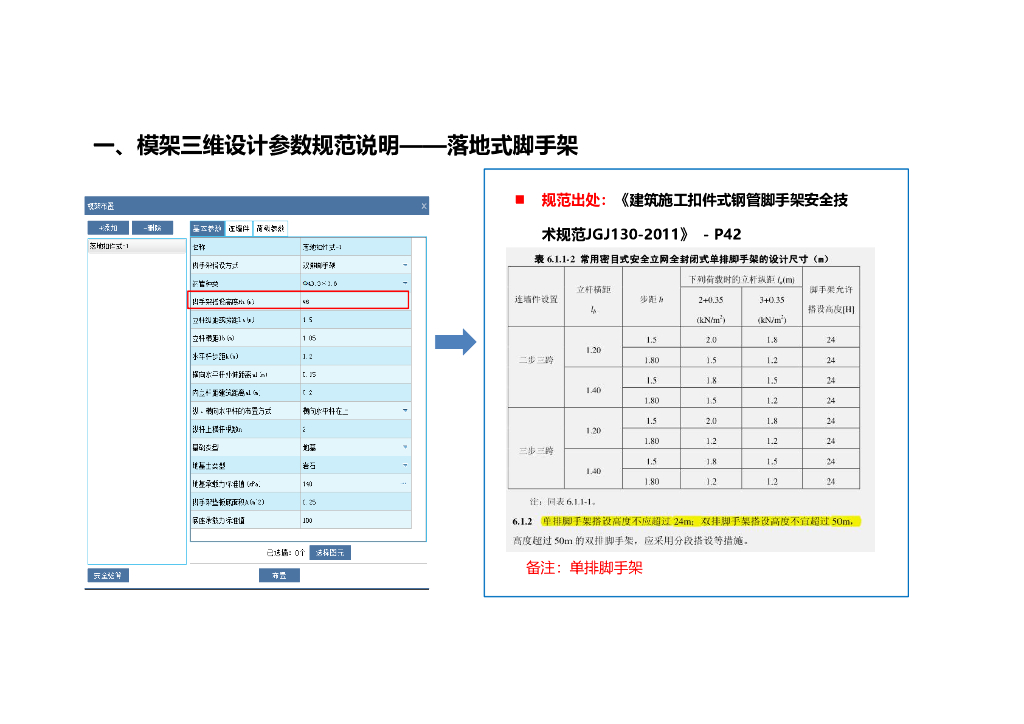
Task: Click the -删除 button
Action: tap(152, 228)
